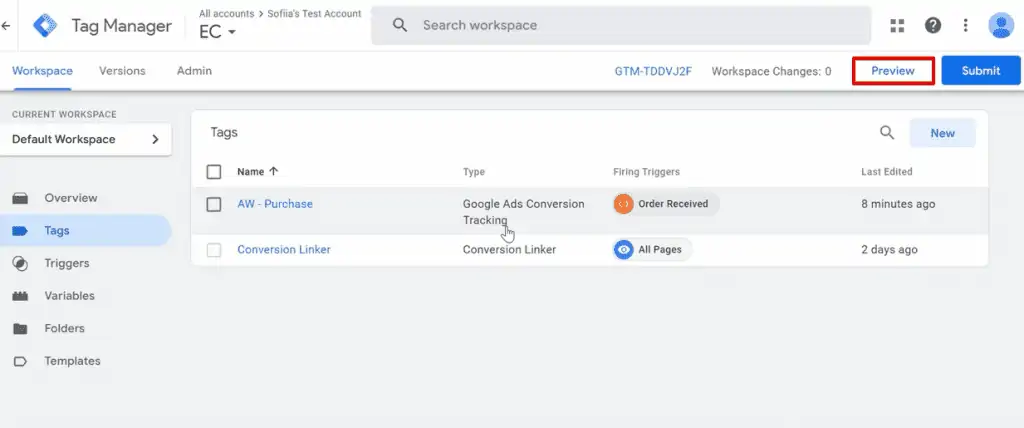Image resolution: width=1024 pixels, height=428 pixels.
Task: Open Triggers in the sidebar
Action: tap(67, 263)
